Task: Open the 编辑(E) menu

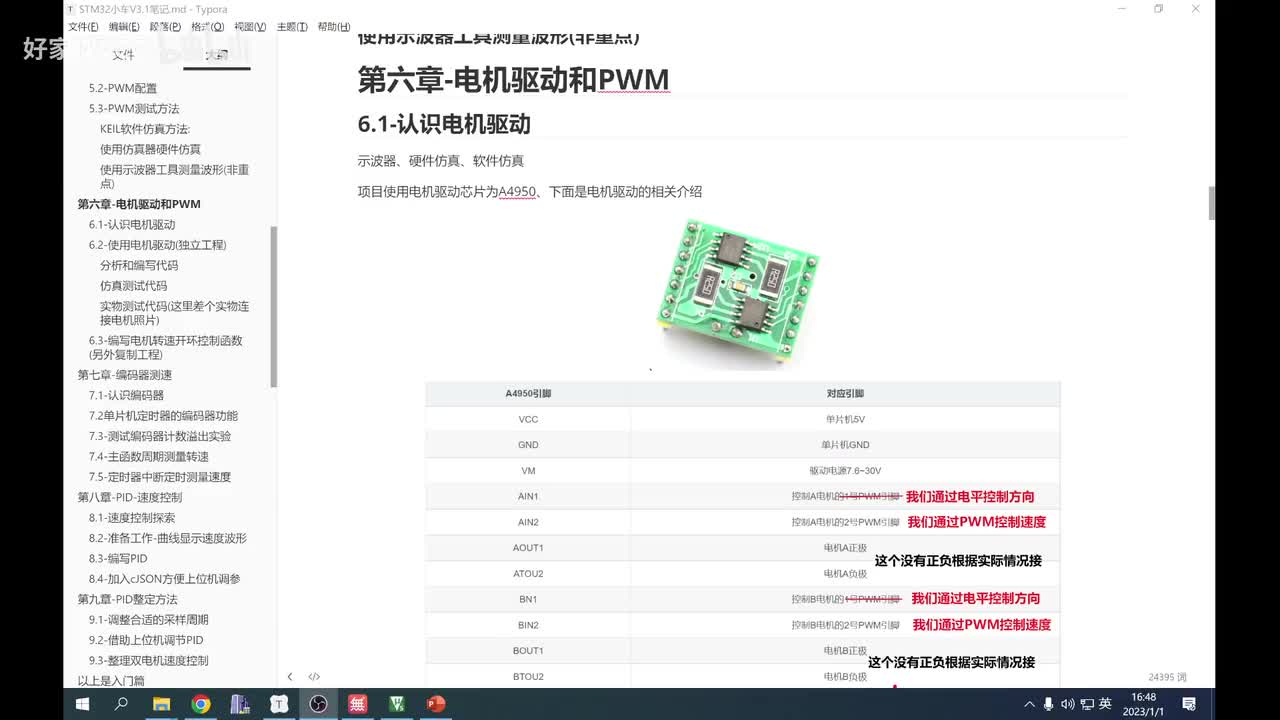Action: tap(124, 27)
